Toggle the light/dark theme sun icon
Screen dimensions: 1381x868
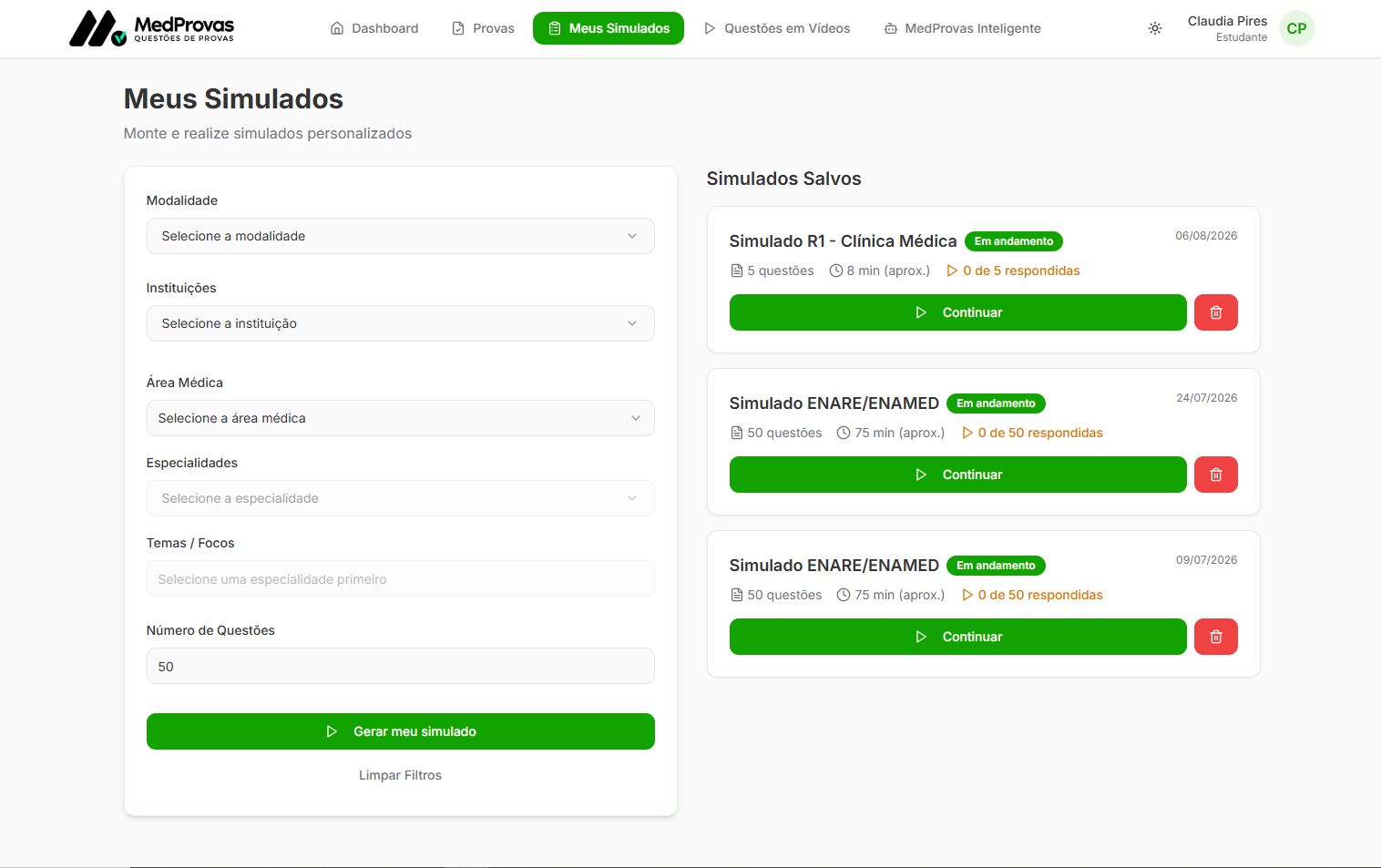(1155, 28)
